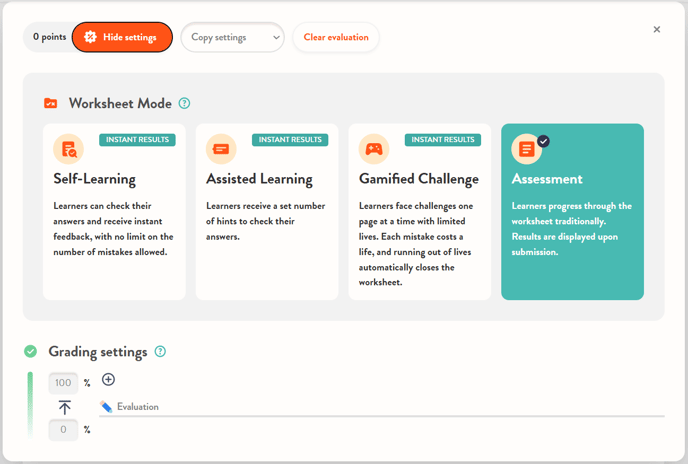Close the settings dialog
The width and height of the screenshot is (688, 464).
657,30
